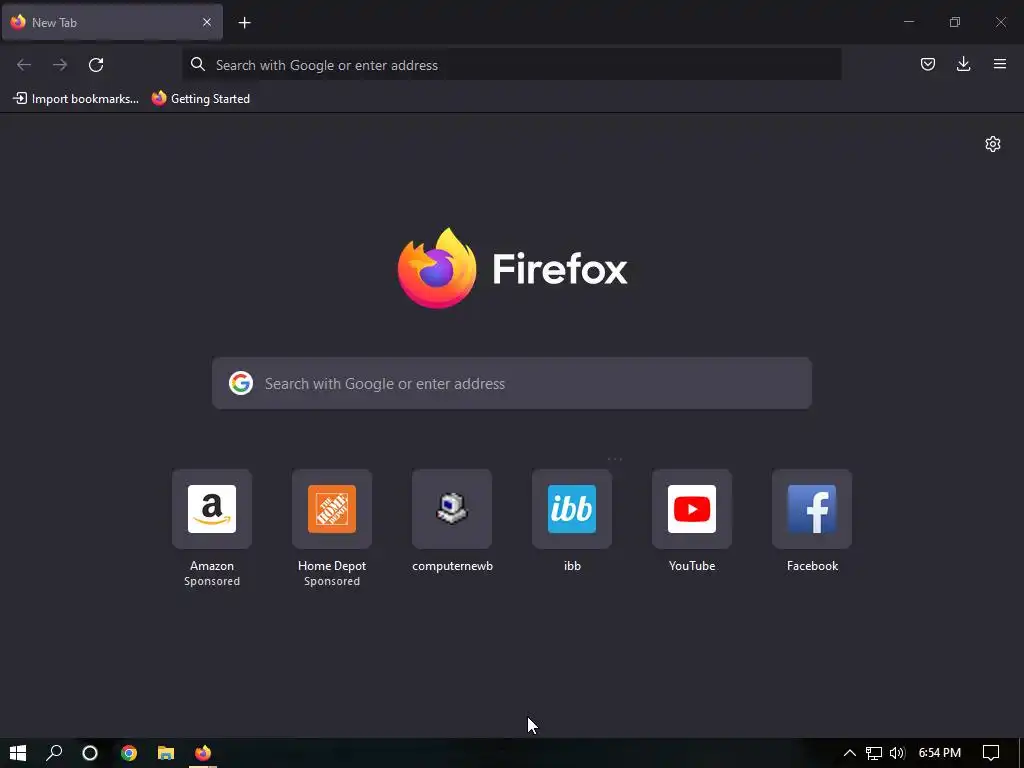This screenshot has width=1024, height=768.
Task: Reload the current page
Action: click(x=96, y=65)
